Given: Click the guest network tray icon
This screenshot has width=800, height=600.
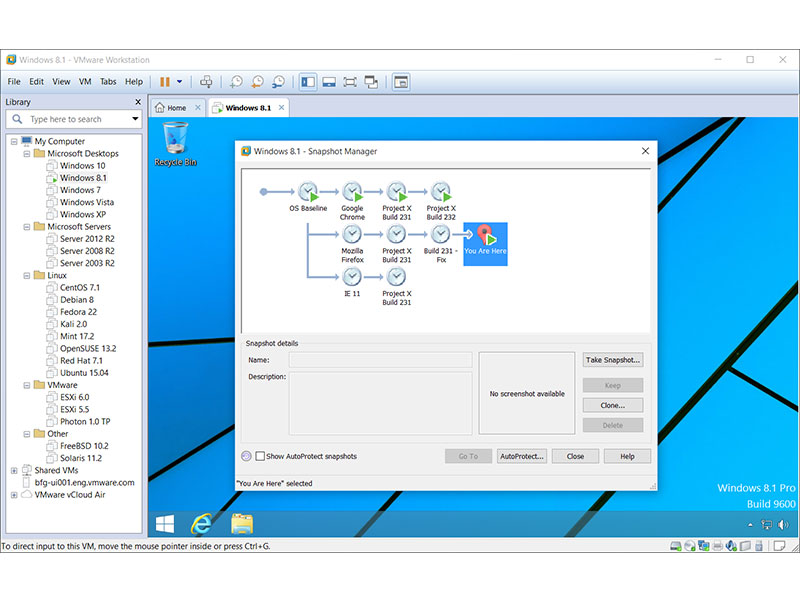Looking at the screenshot, I should (x=766, y=524).
